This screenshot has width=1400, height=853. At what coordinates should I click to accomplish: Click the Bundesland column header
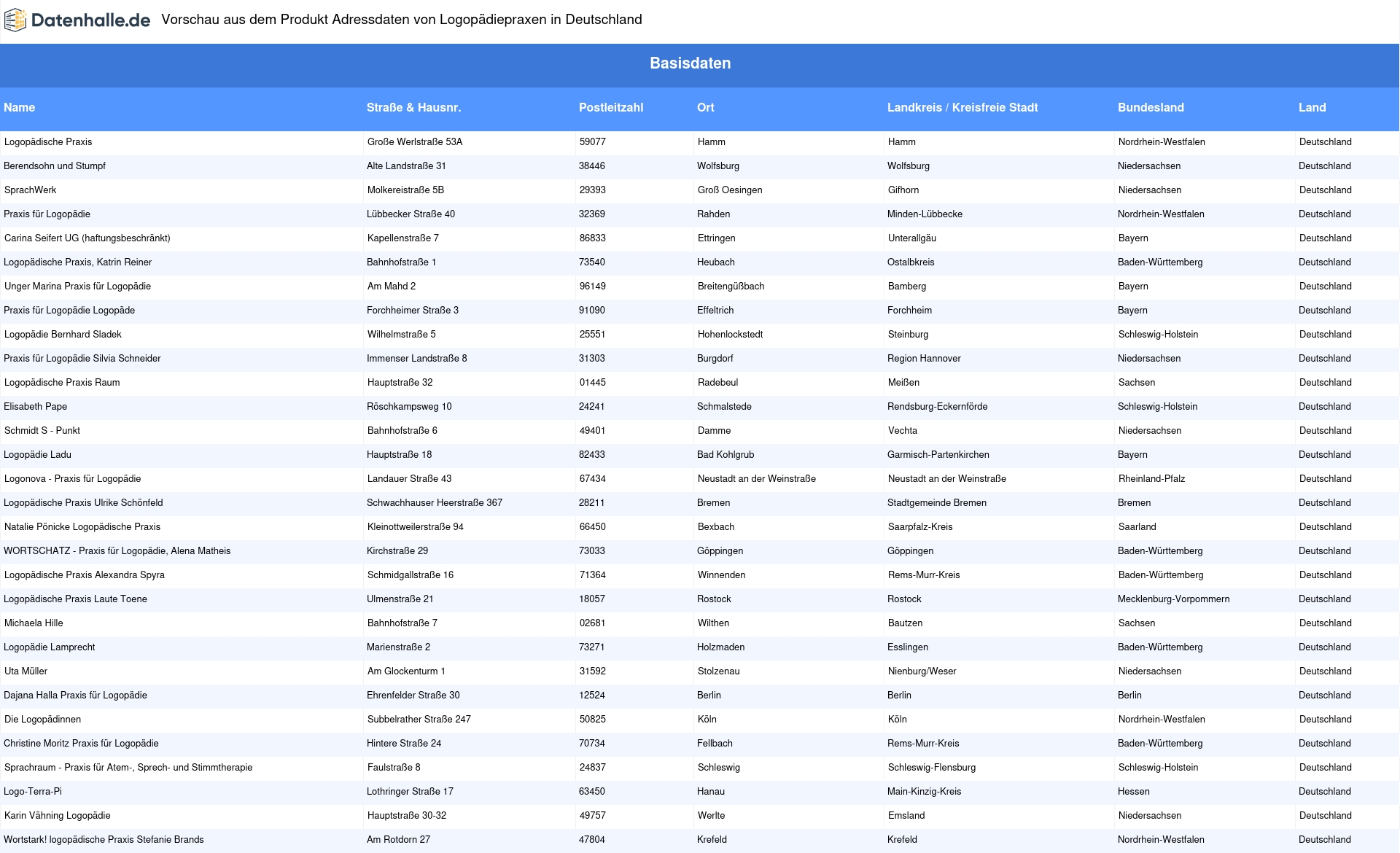point(1151,108)
